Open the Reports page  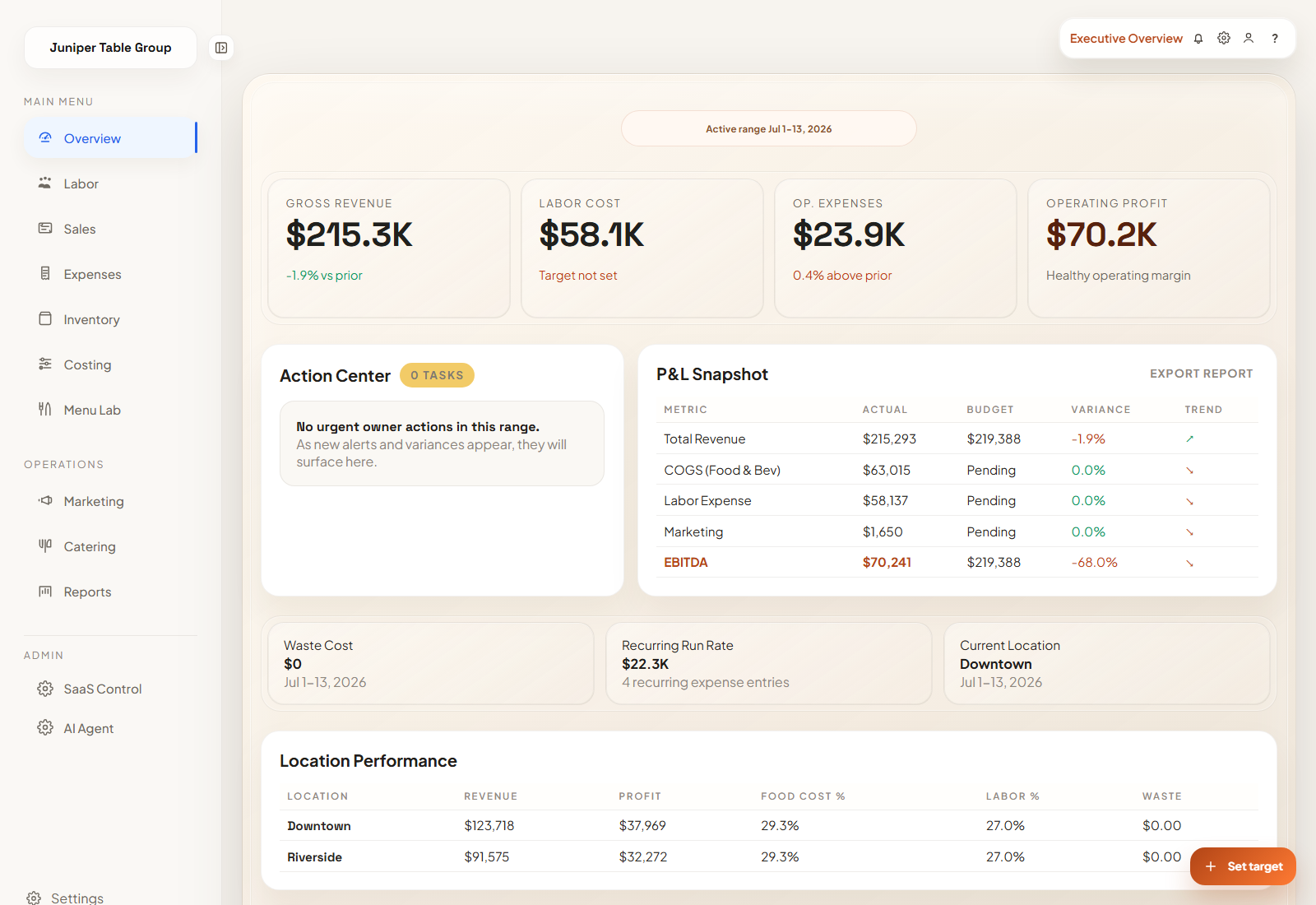point(111,592)
